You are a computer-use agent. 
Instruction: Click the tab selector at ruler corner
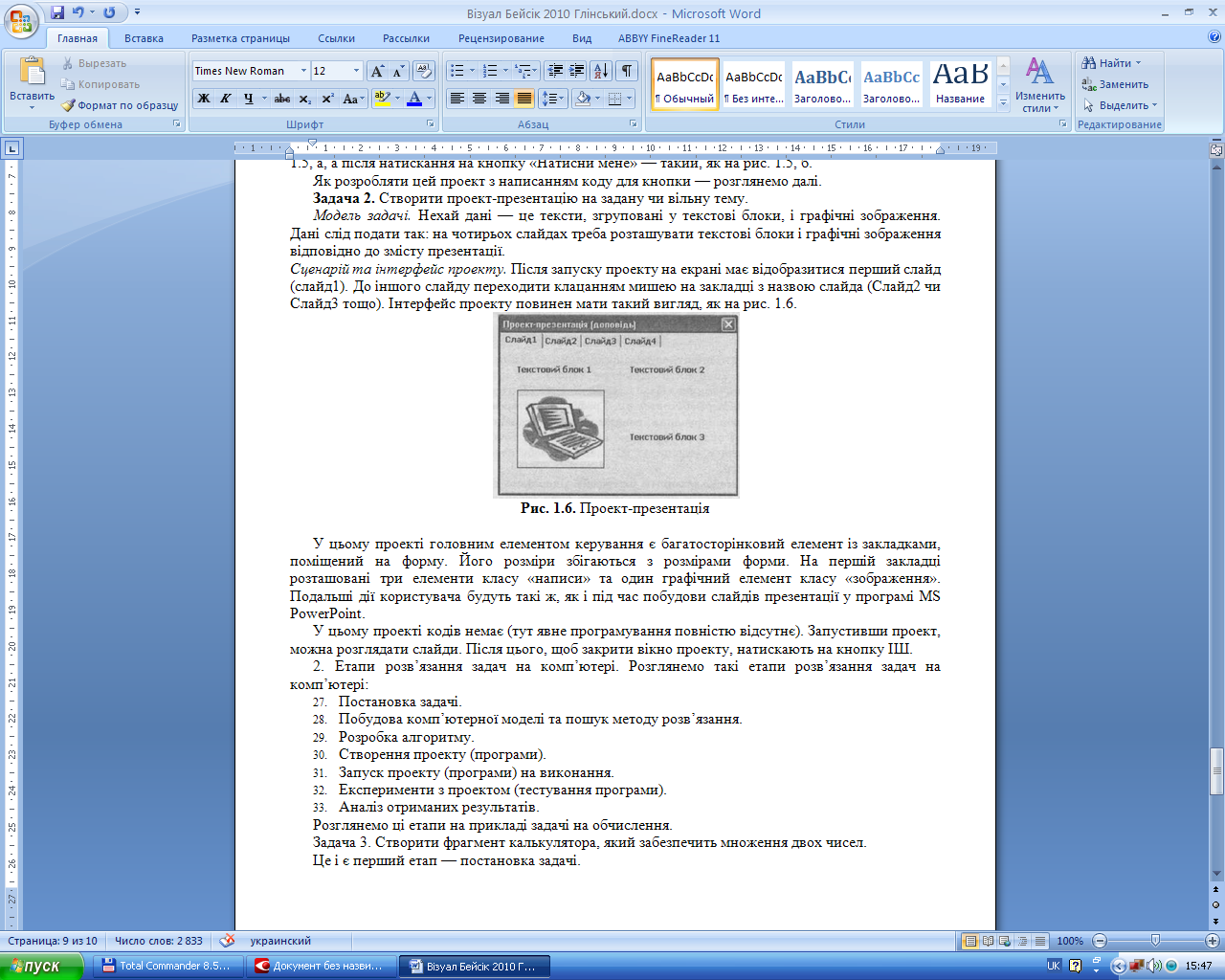11,148
